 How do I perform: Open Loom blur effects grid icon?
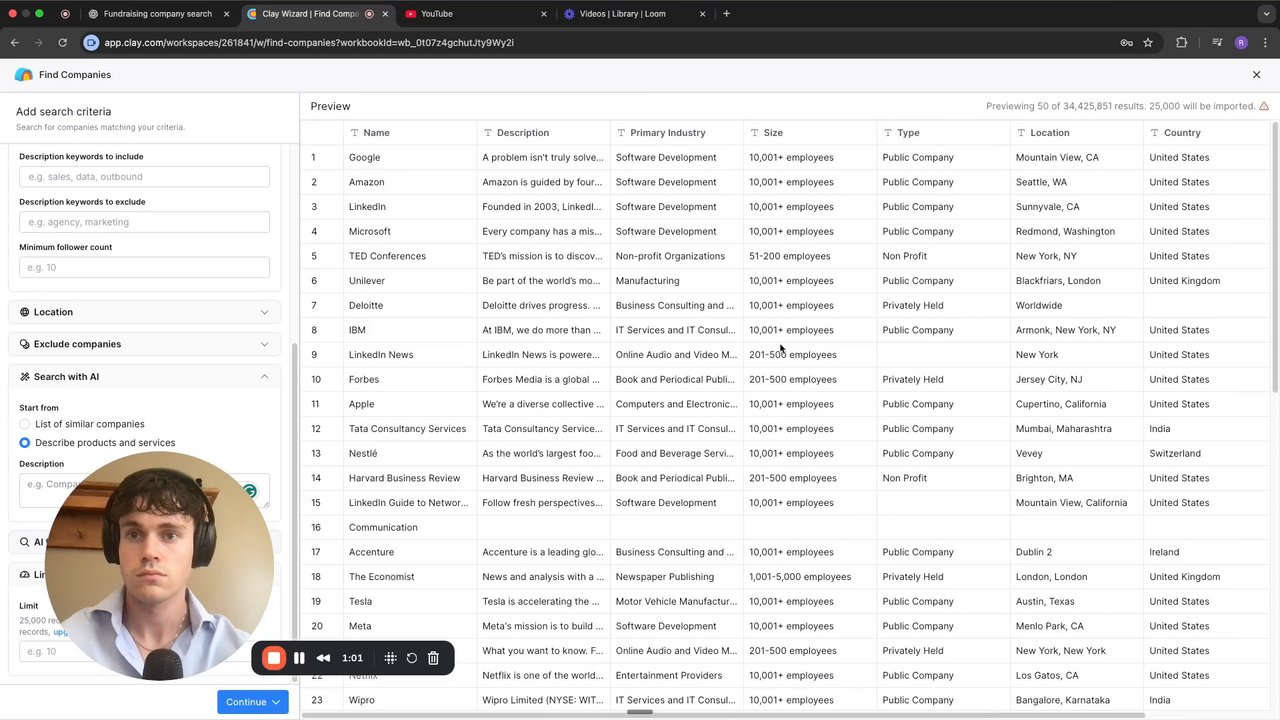click(390, 658)
